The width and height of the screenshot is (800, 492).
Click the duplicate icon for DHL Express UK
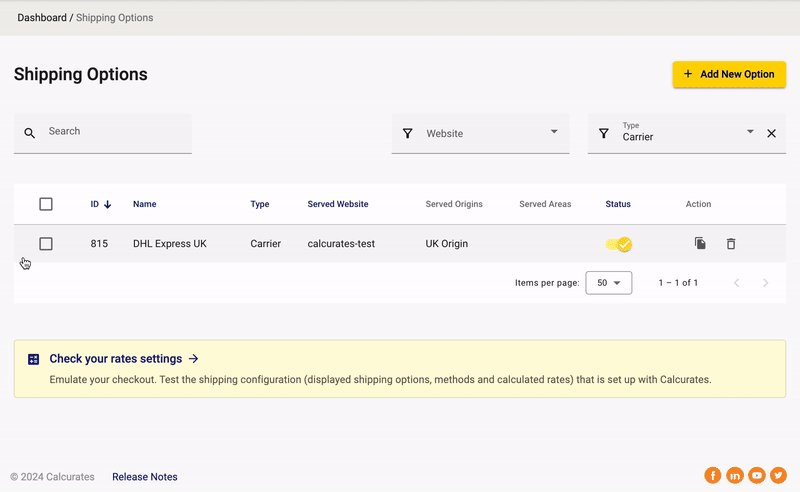click(700, 243)
